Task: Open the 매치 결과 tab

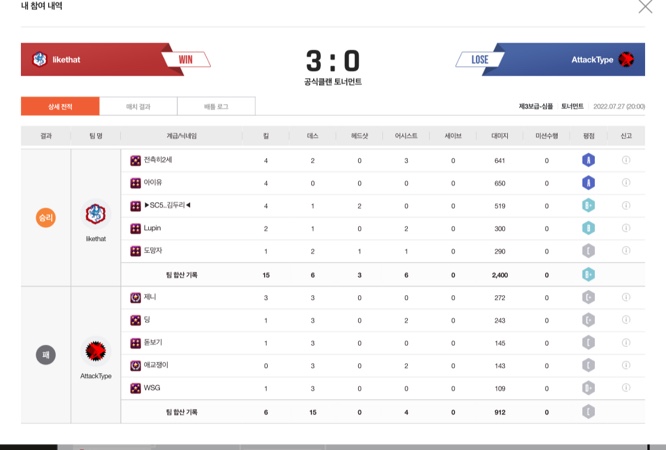Action: 138,106
